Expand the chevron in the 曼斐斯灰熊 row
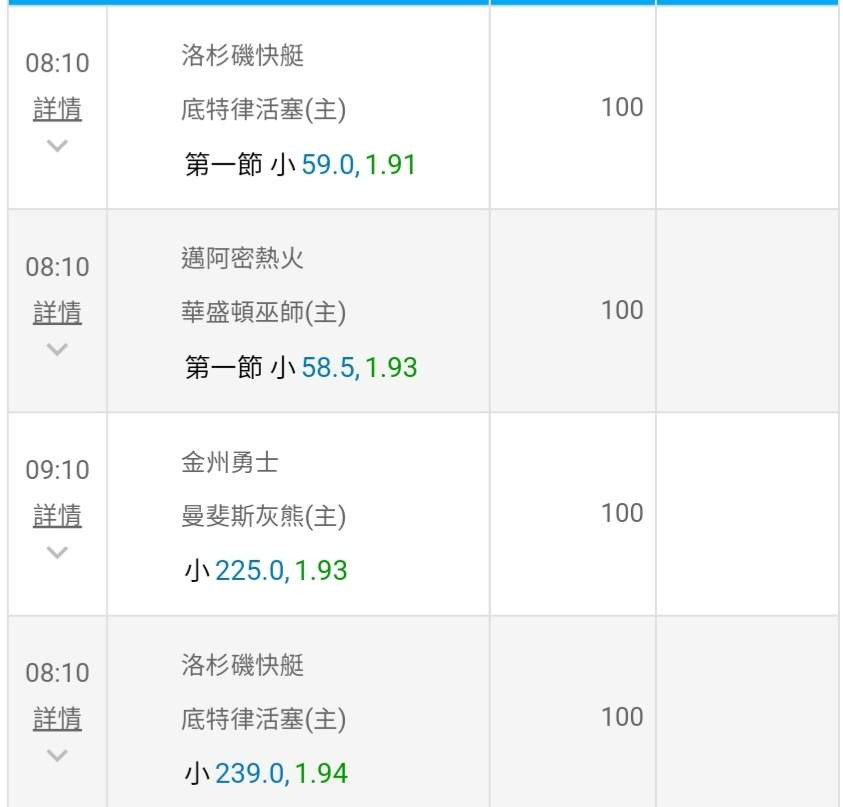Screen dimensions: 843x807 (57, 552)
